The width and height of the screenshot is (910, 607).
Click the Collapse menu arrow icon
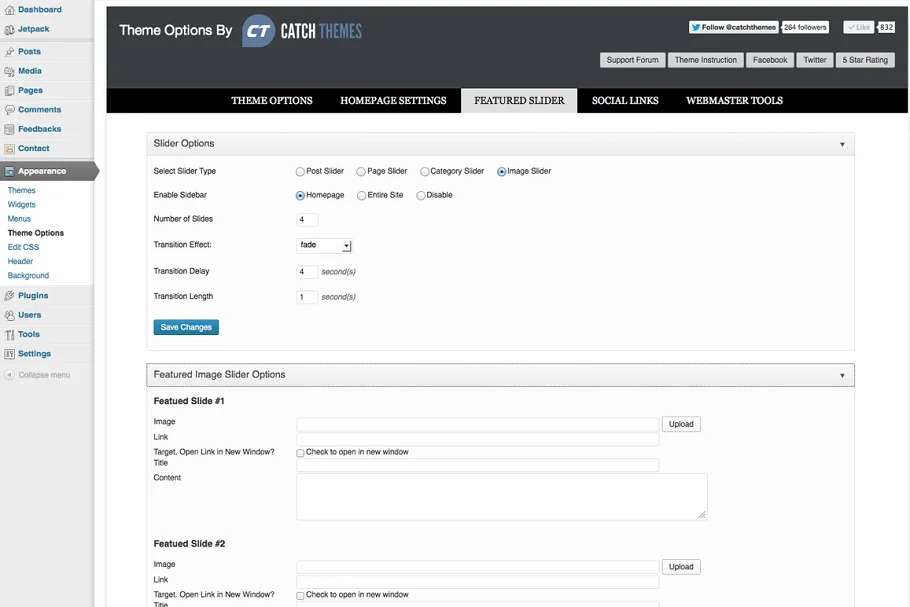[9, 375]
